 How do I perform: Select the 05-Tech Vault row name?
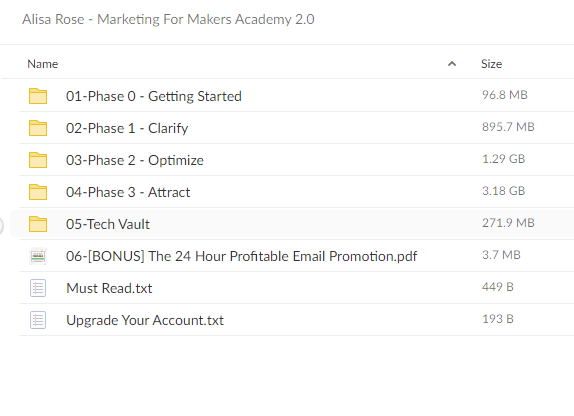(x=108, y=224)
